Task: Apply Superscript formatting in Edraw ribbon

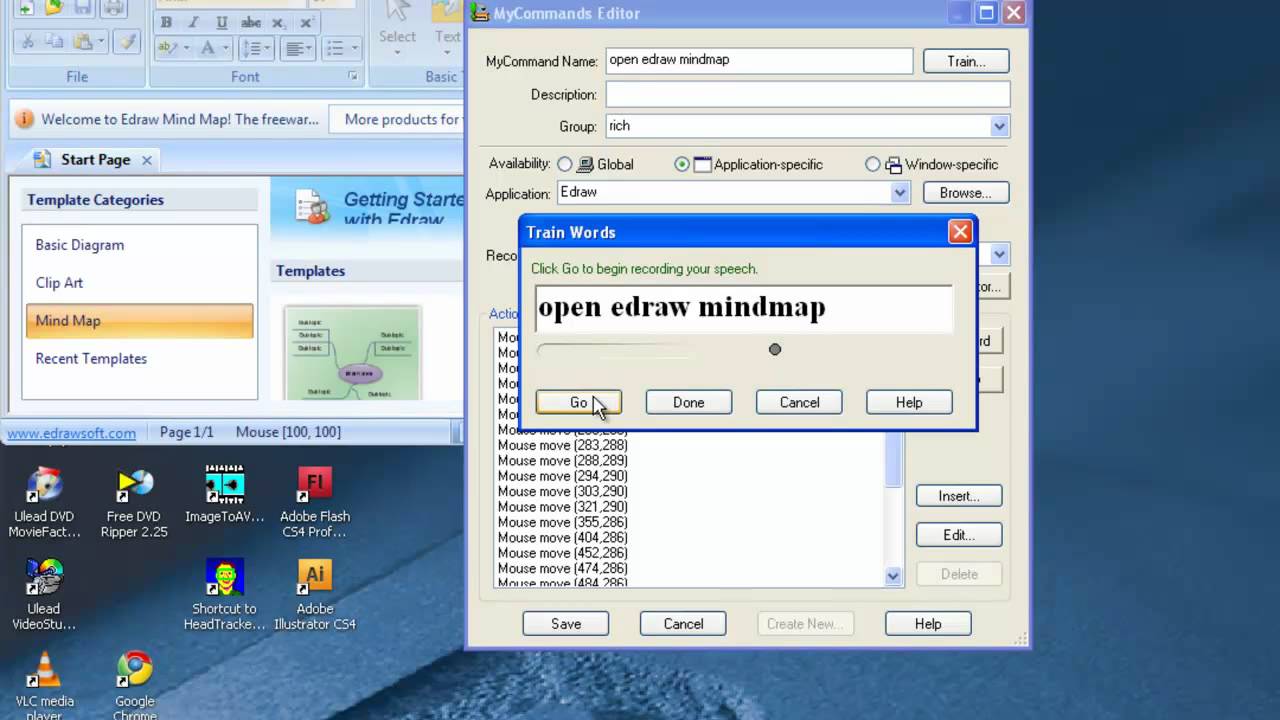Action: pyautogui.click(x=306, y=22)
